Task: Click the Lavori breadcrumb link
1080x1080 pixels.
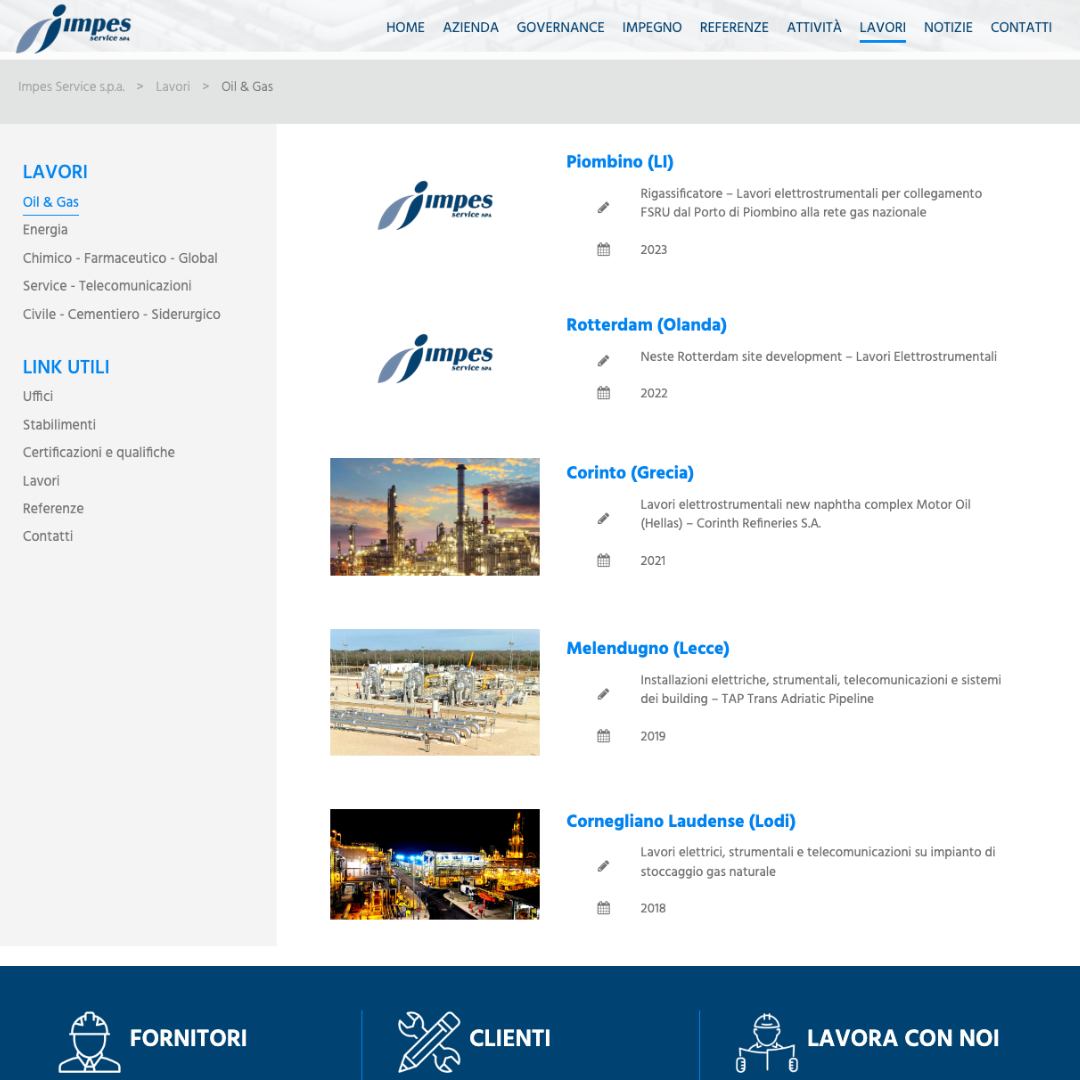Action: (173, 87)
